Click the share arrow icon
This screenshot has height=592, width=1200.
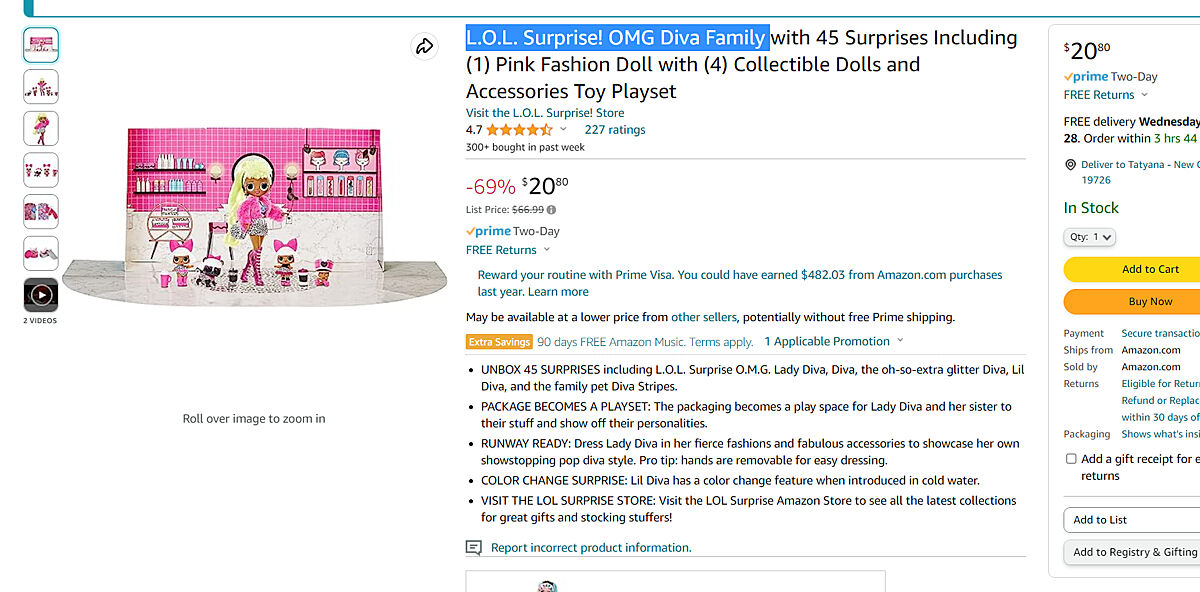point(424,47)
